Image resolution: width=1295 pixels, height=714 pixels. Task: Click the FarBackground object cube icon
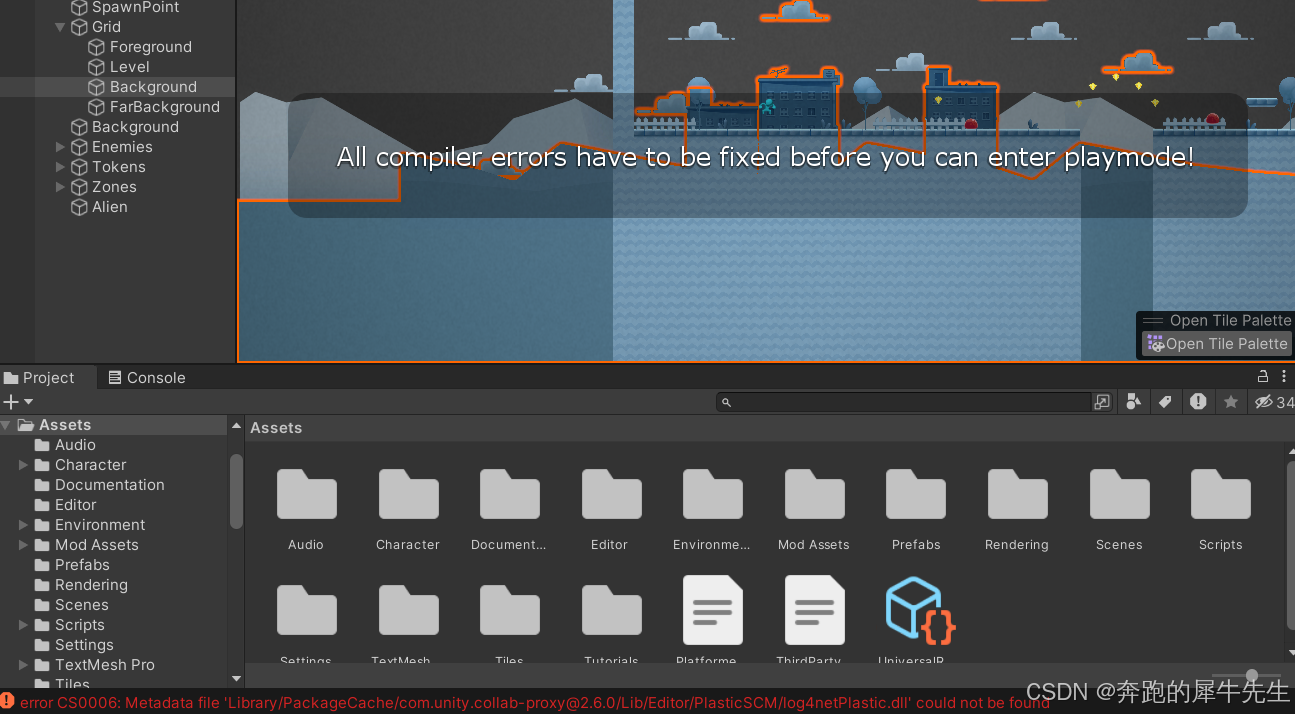tap(97, 107)
